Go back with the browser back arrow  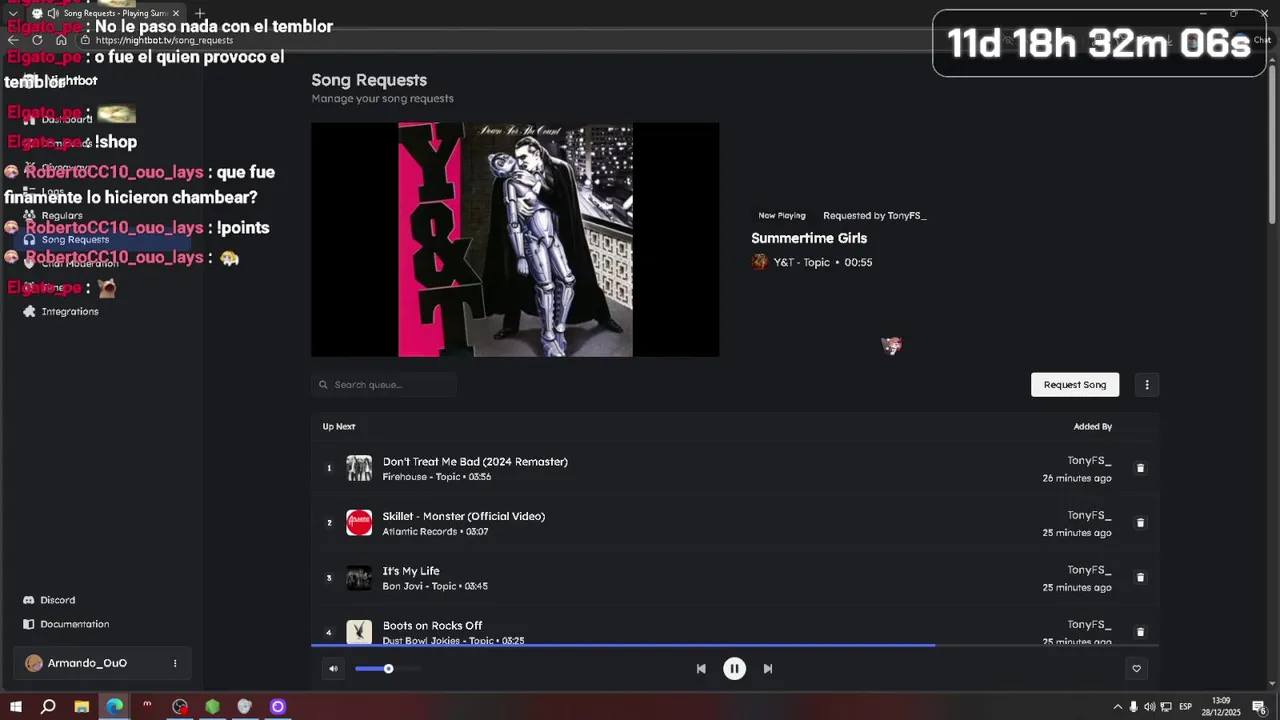pyautogui.click(x=13, y=40)
